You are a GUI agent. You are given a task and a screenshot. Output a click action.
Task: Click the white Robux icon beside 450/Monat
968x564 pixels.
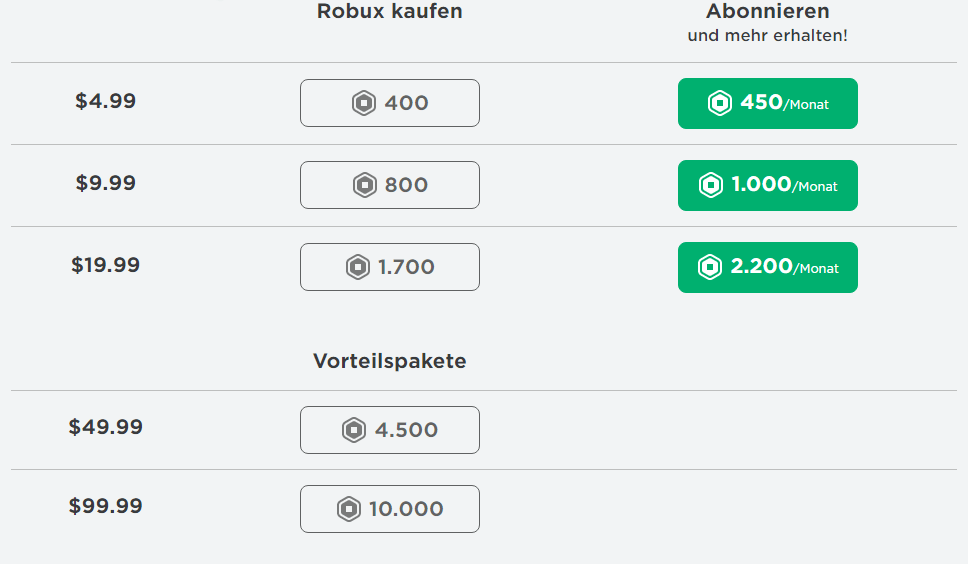pos(720,103)
